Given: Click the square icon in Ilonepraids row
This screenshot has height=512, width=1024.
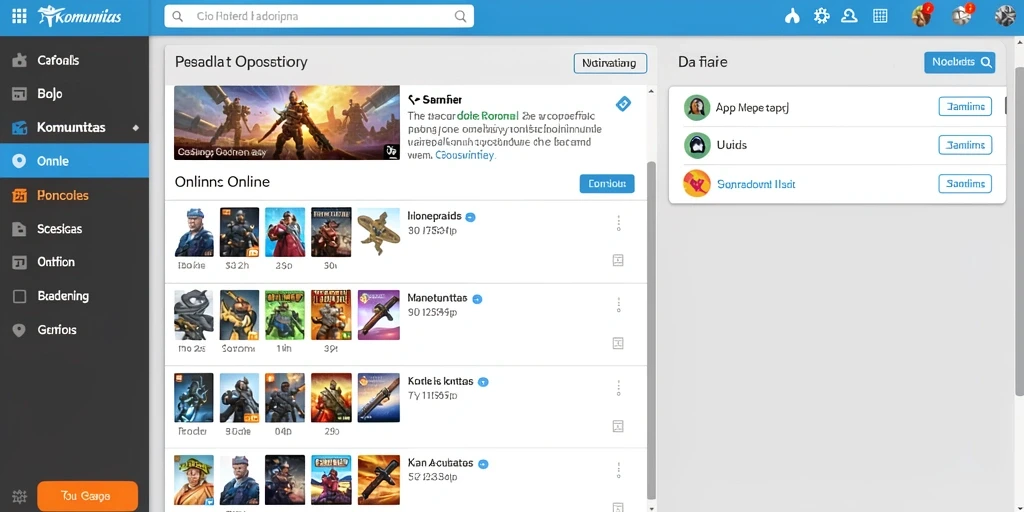Looking at the screenshot, I should [x=618, y=261].
